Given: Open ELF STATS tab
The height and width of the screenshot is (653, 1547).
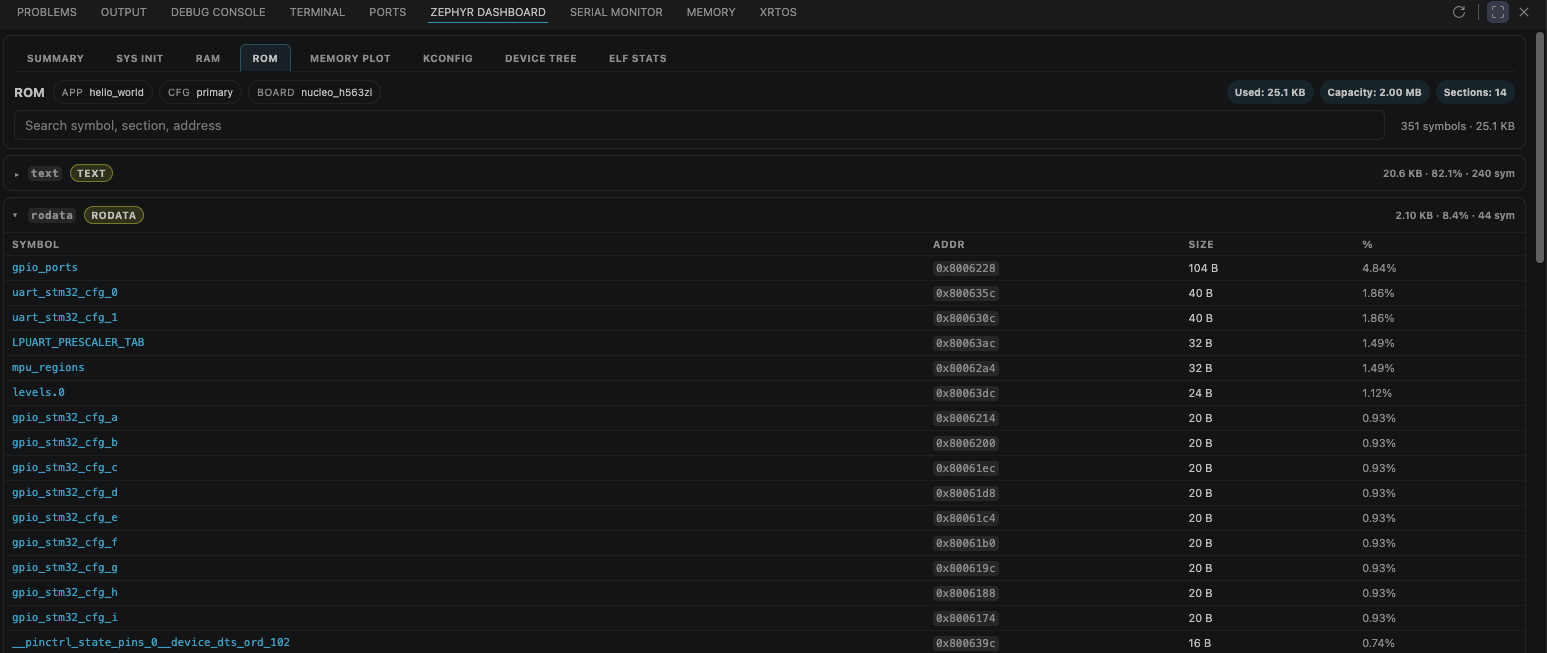Looking at the screenshot, I should [x=638, y=58].
